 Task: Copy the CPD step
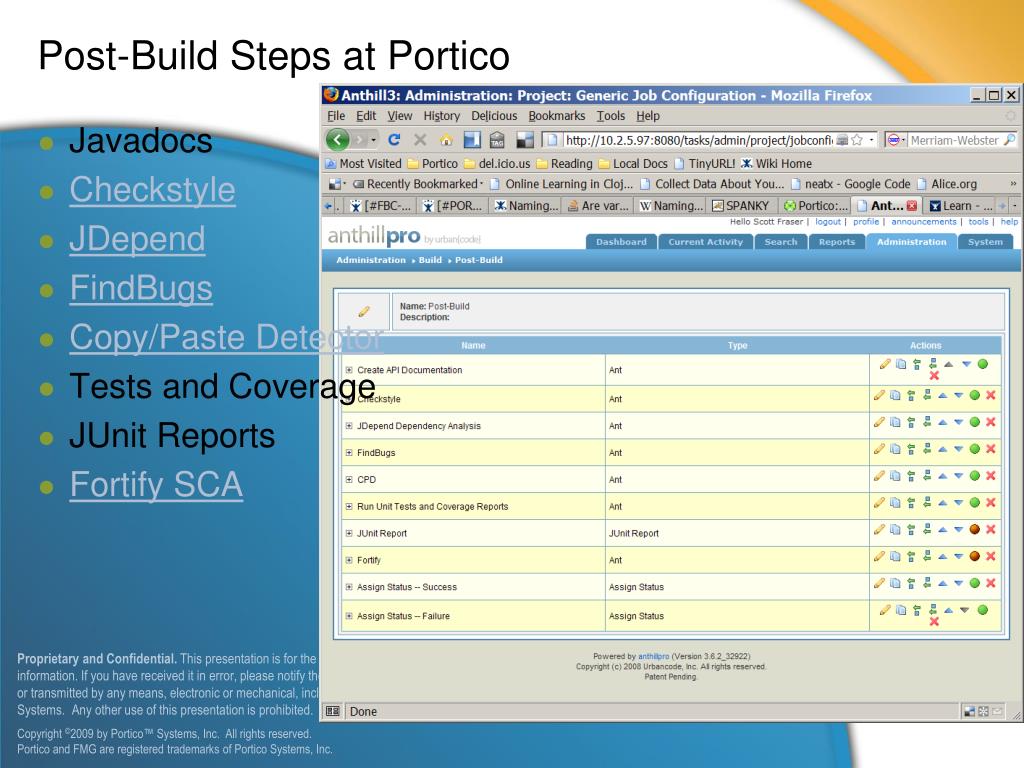coord(895,475)
